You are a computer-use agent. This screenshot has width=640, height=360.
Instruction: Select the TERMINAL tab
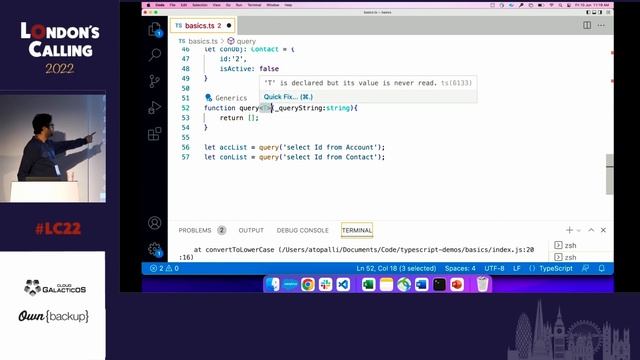tap(357, 230)
